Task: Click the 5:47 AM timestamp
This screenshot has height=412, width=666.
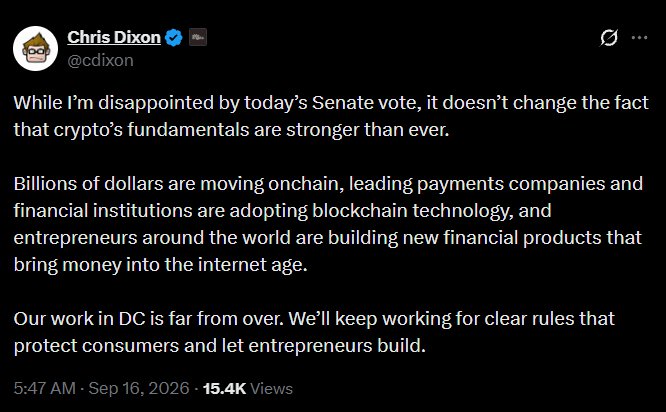Action: tap(45, 389)
